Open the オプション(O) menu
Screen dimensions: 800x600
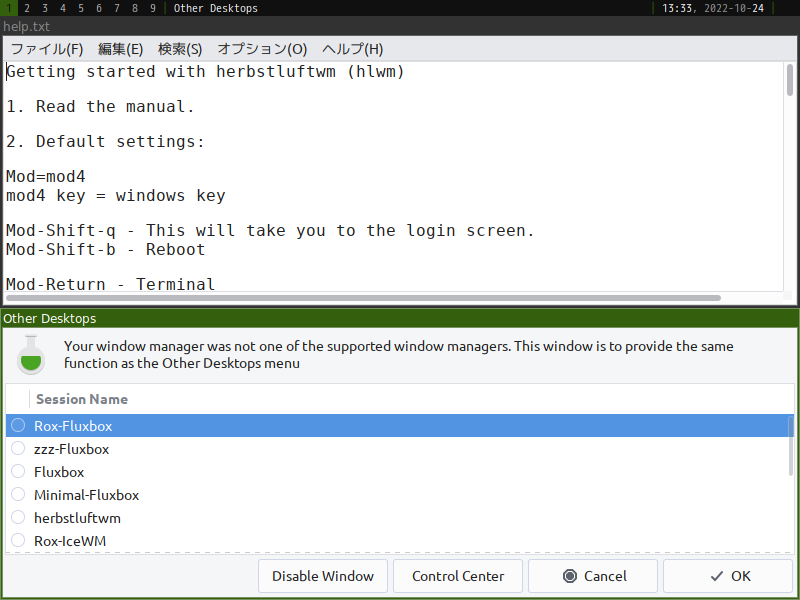click(x=262, y=49)
